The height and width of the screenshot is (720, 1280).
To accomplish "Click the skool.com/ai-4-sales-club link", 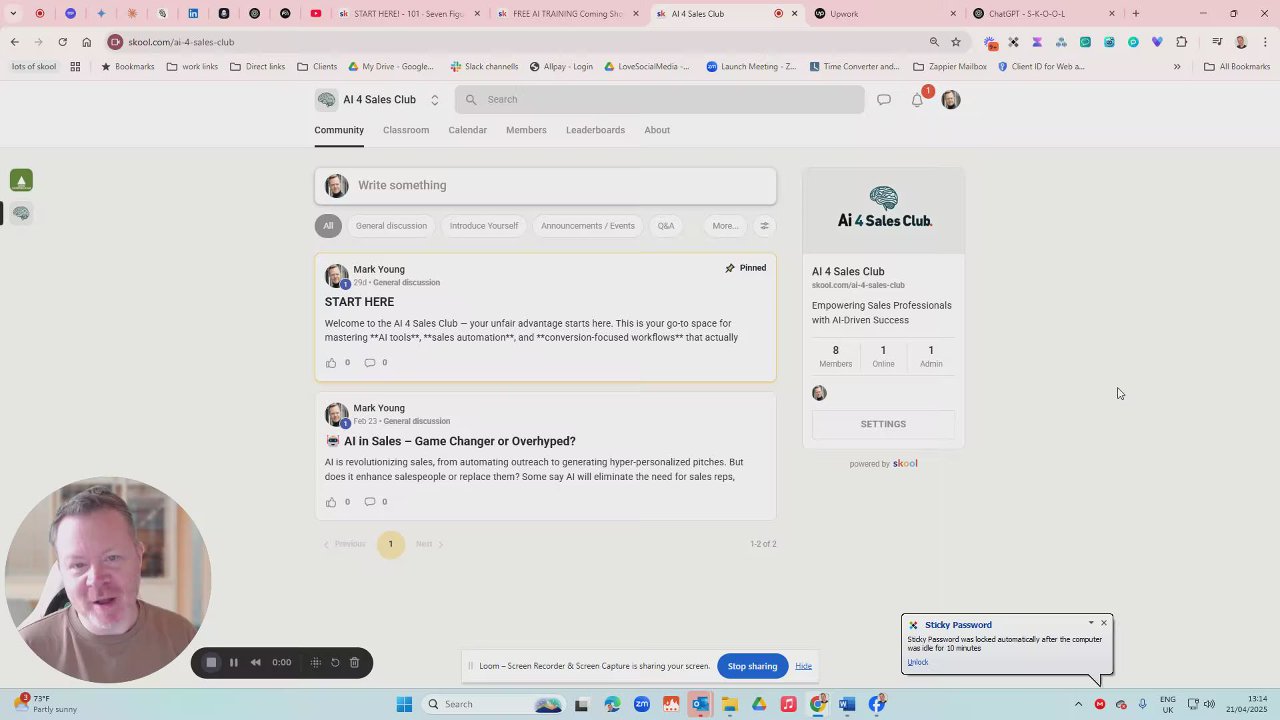I will click(x=858, y=285).
